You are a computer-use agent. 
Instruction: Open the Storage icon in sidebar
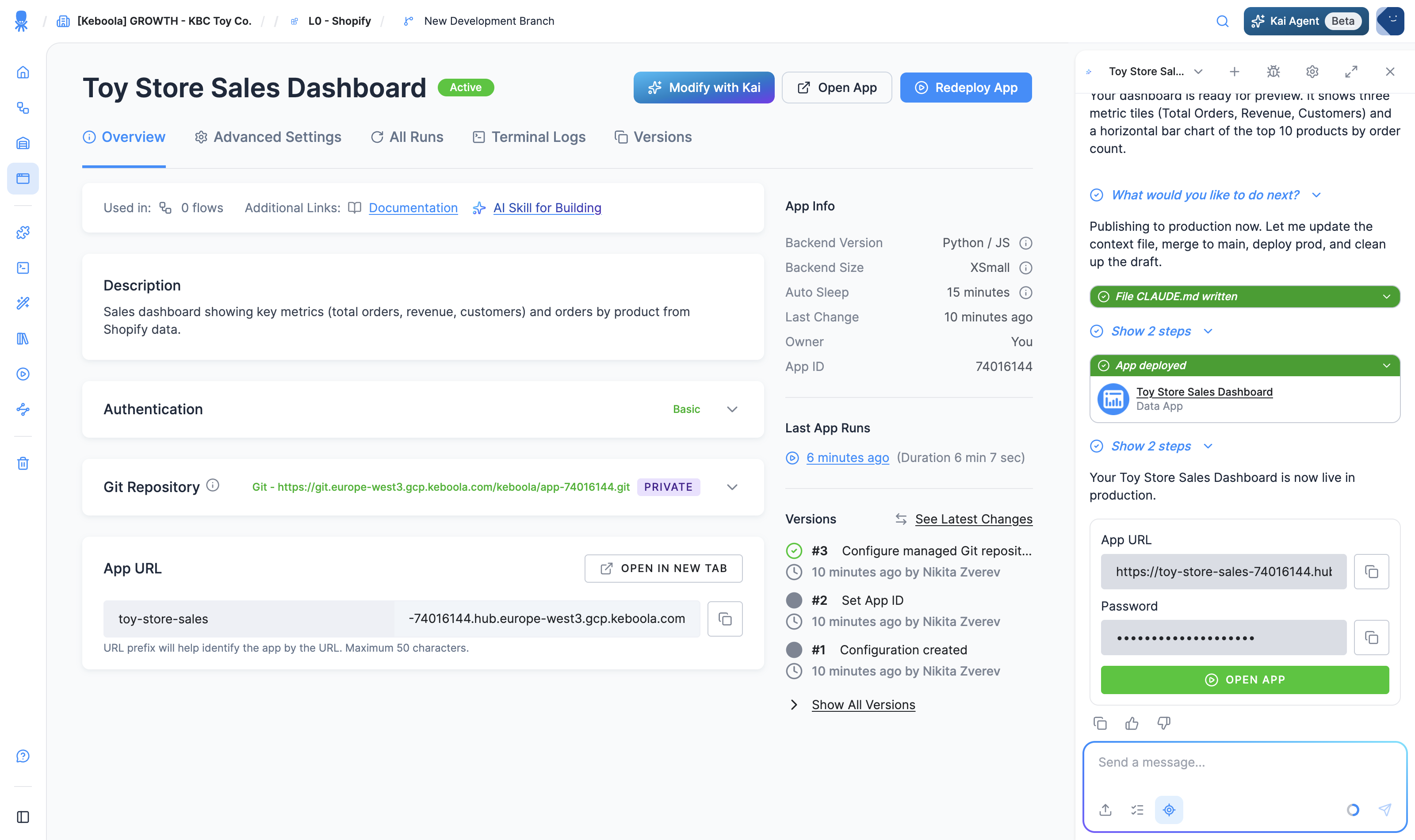[23, 143]
